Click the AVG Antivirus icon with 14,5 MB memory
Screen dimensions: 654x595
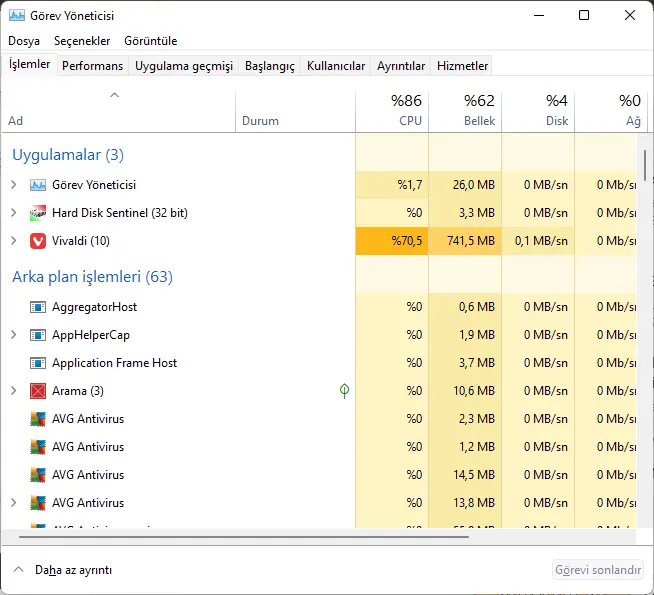tap(38, 474)
